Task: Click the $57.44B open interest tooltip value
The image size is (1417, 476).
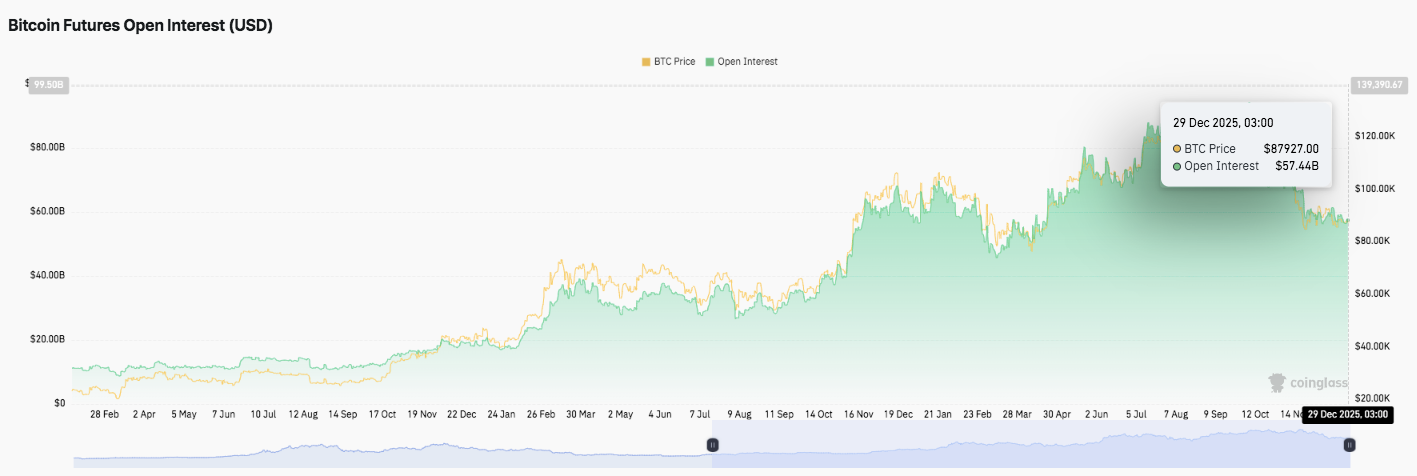Action: [1295, 166]
